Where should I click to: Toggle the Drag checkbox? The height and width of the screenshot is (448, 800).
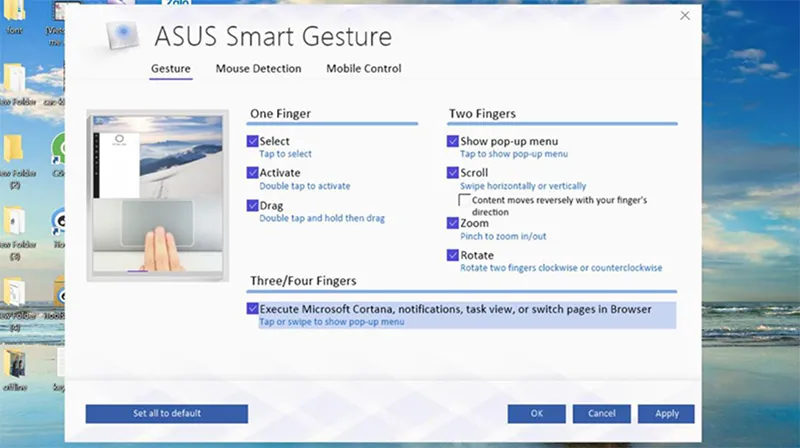[x=253, y=205]
